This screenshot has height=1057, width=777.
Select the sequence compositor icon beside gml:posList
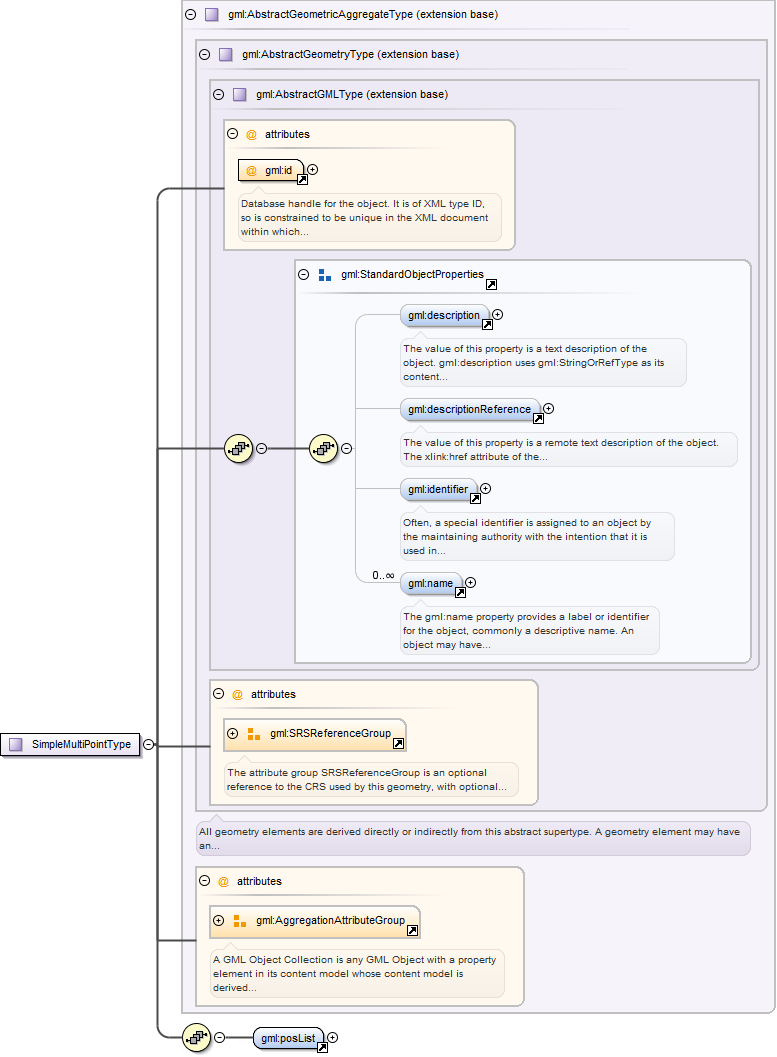pos(196,1039)
